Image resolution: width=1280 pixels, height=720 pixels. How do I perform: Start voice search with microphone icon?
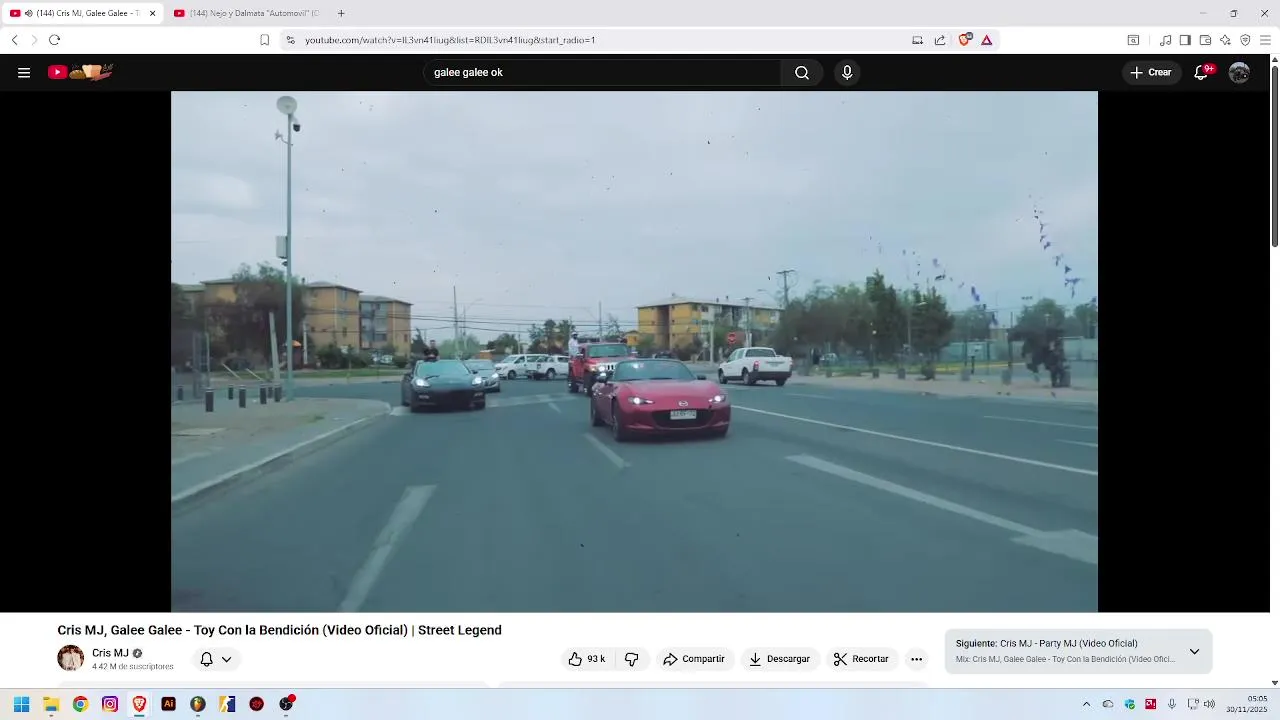pos(847,72)
